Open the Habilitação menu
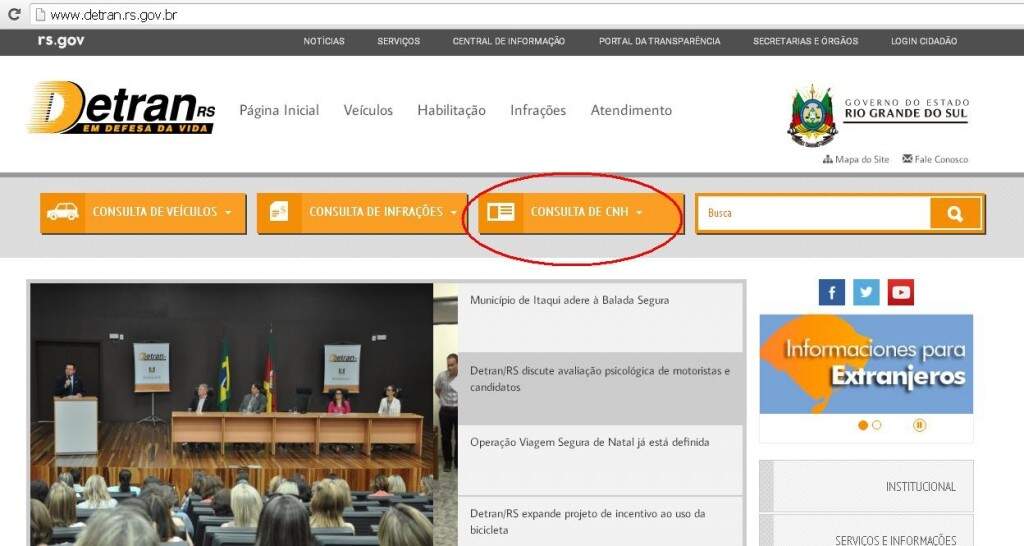Viewport: 1024px width, 546px height. tap(451, 110)
